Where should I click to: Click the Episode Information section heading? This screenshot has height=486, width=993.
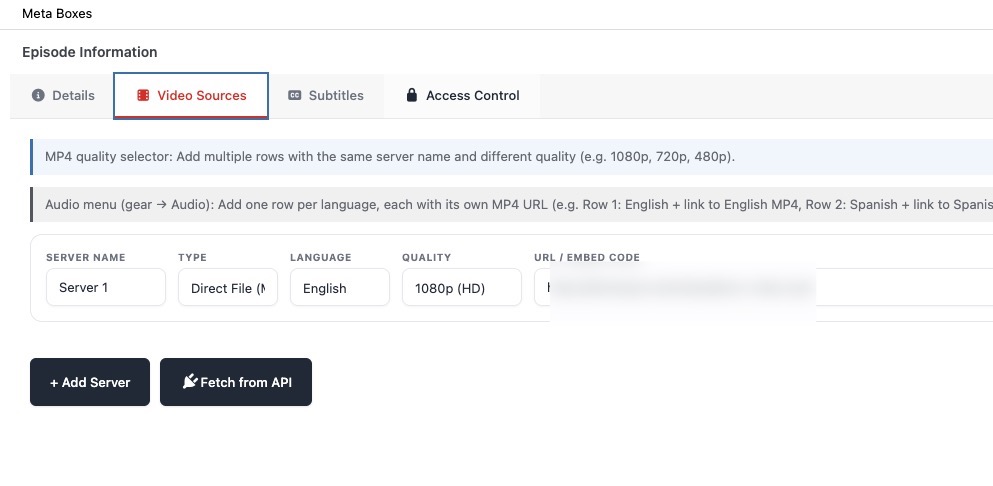pos(90,52)
